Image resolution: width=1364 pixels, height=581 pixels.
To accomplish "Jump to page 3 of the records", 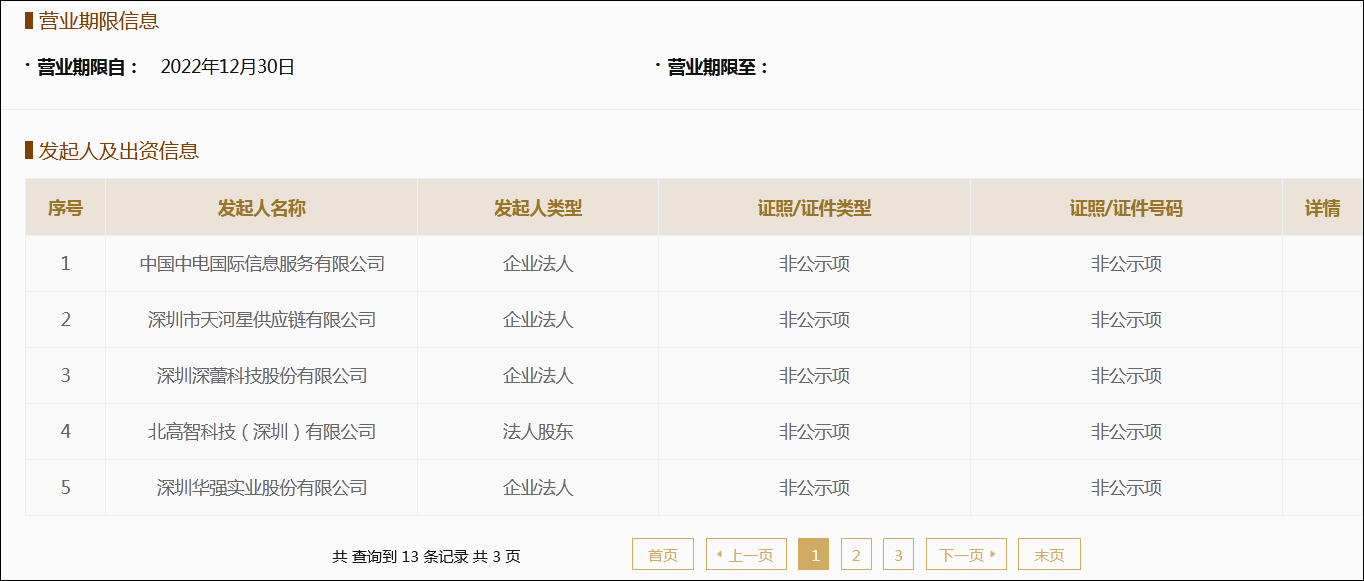I will (x=898, y=555).
